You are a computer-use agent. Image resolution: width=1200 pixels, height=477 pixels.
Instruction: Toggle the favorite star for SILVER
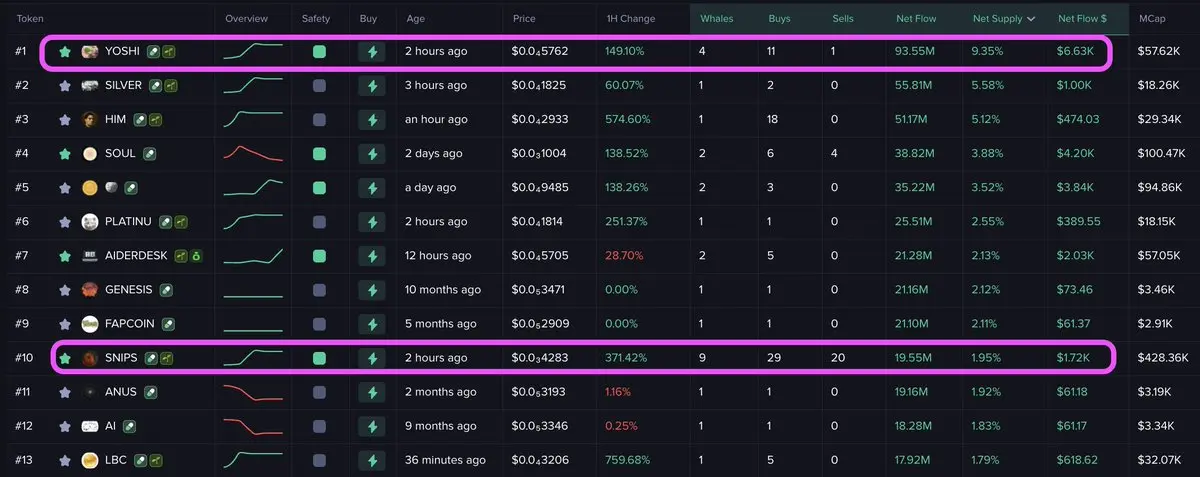[x=65, y=86]
